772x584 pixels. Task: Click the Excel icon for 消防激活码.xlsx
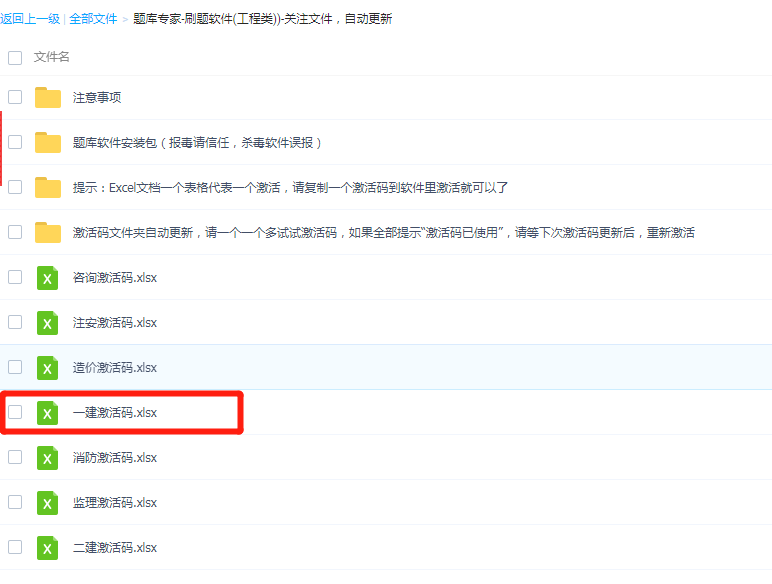tap(48, 457)
